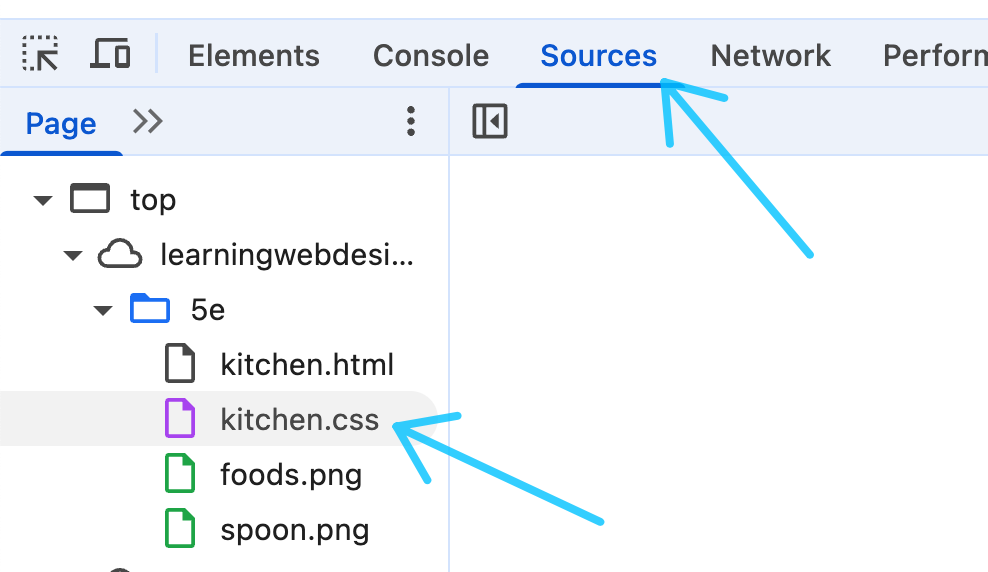This screenshot has height=572, width=988.
Task: Select the Page navigator tab
Action: pos(61,123)
